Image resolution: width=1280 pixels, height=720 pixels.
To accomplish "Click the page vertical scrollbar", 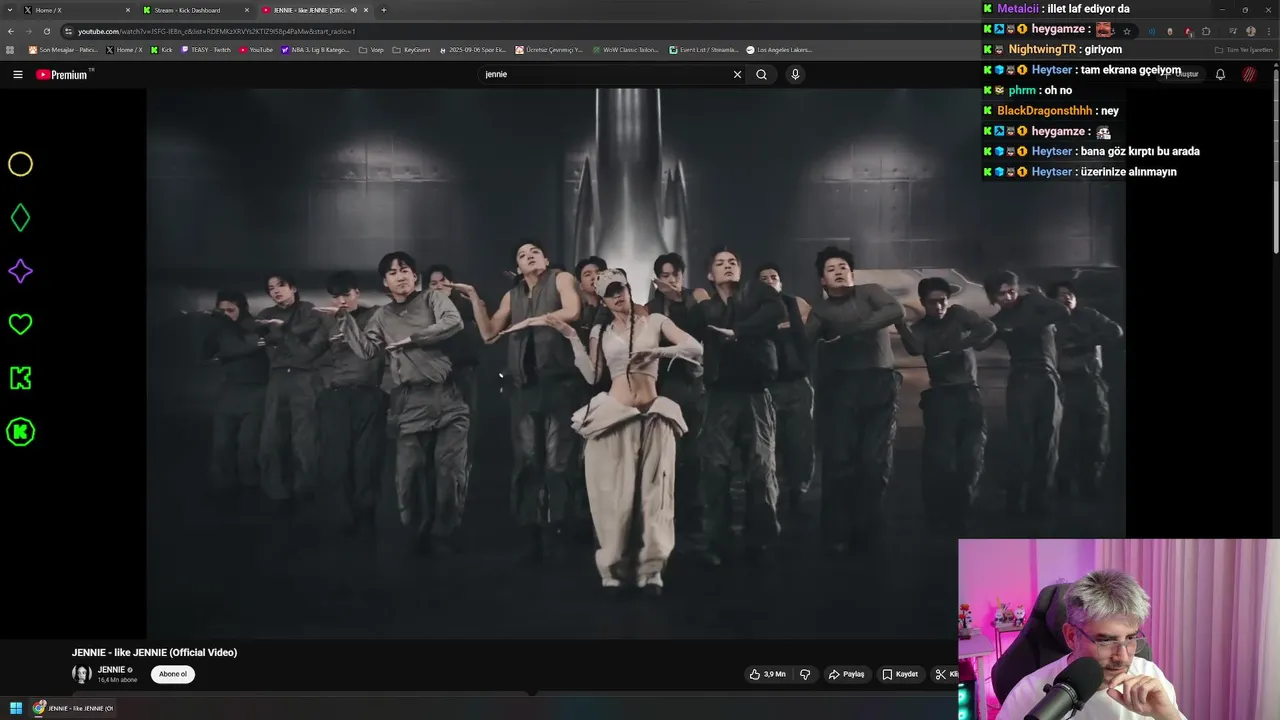I will 1276,160.
